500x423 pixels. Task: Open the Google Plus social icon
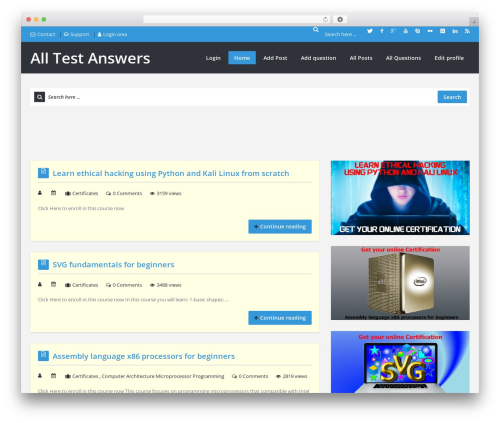(x=393, y=31)
